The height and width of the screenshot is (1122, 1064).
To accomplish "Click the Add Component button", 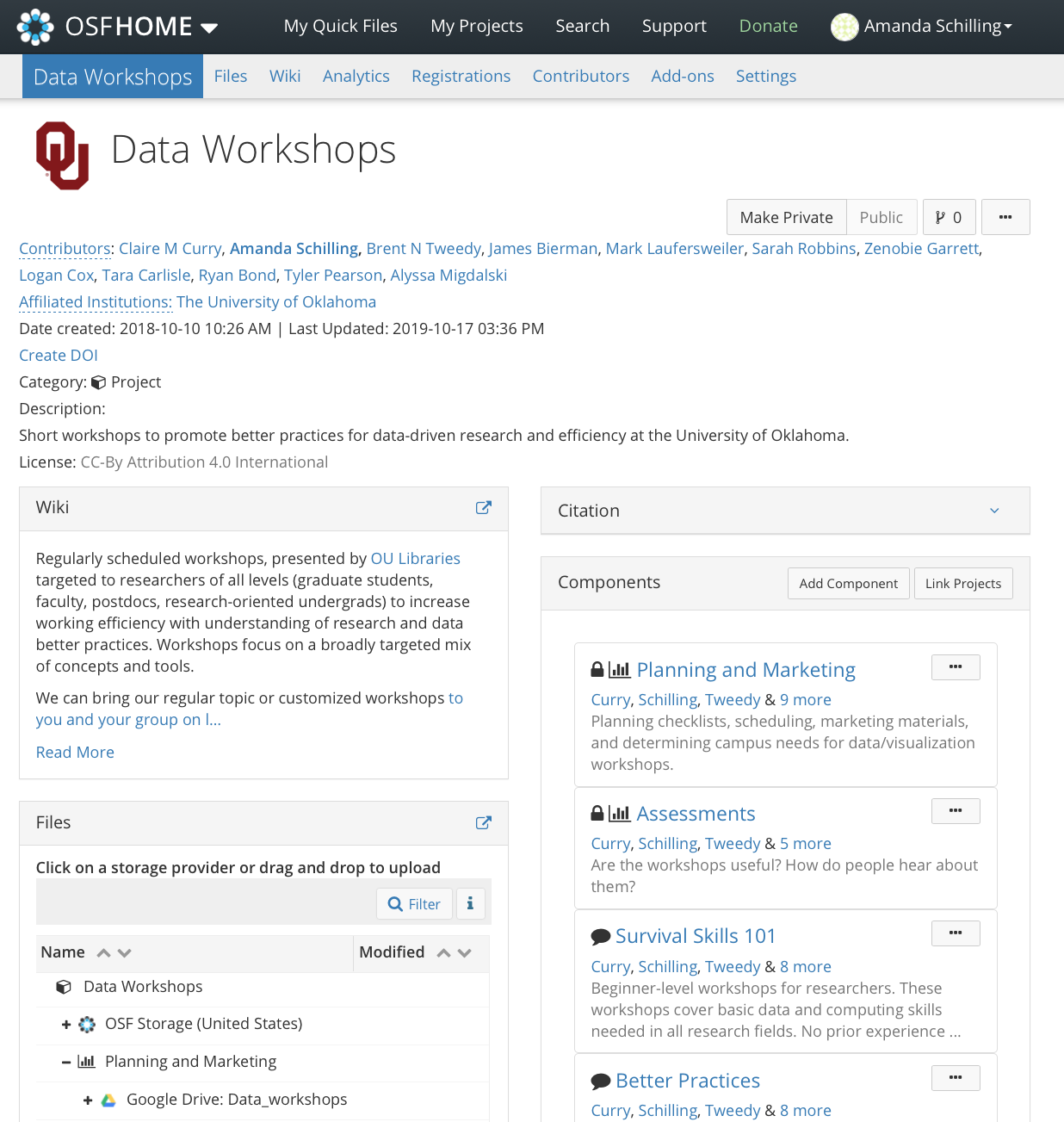I will (x=848, y=584).
